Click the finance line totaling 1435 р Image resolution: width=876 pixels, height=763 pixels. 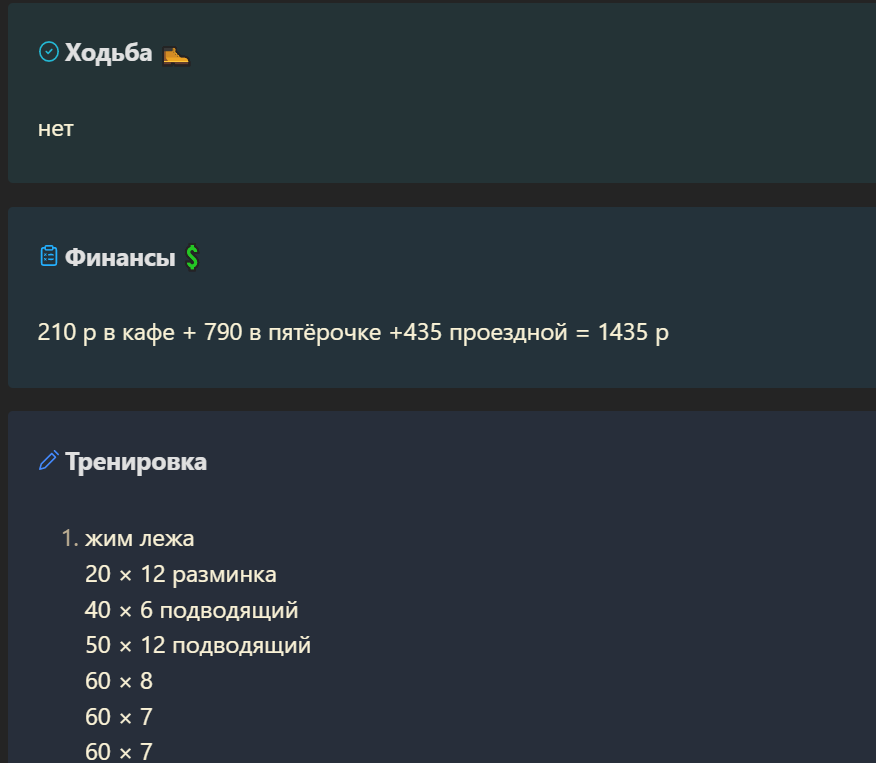[x=353, y=332]
